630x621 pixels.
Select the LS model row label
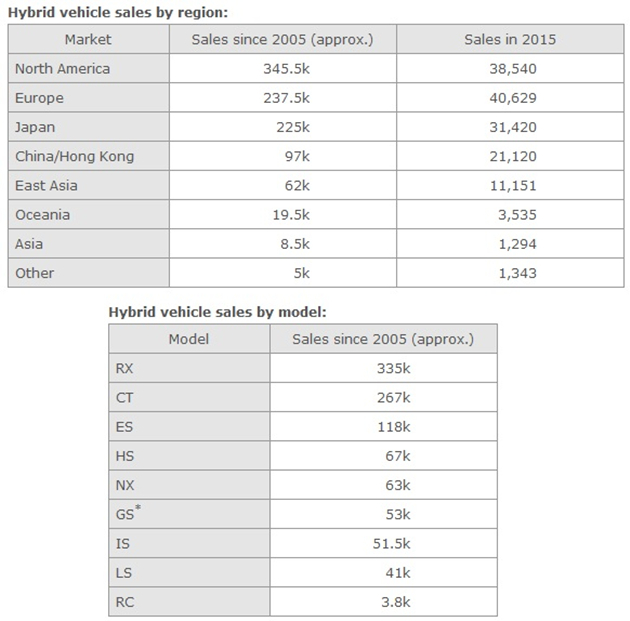[x=124, y=573]
